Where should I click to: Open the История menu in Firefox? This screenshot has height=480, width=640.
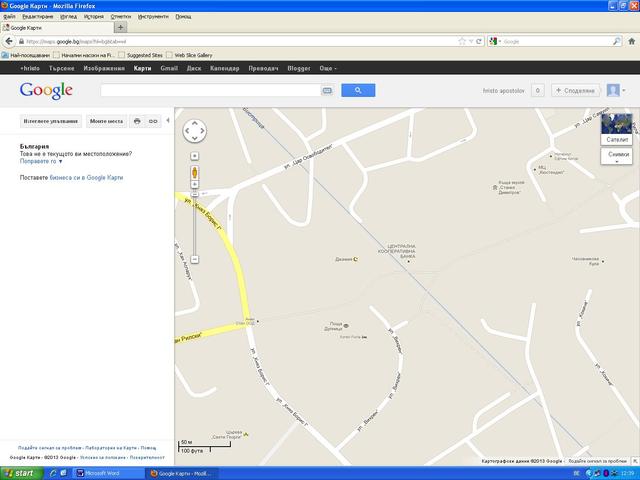click(93, 17)
